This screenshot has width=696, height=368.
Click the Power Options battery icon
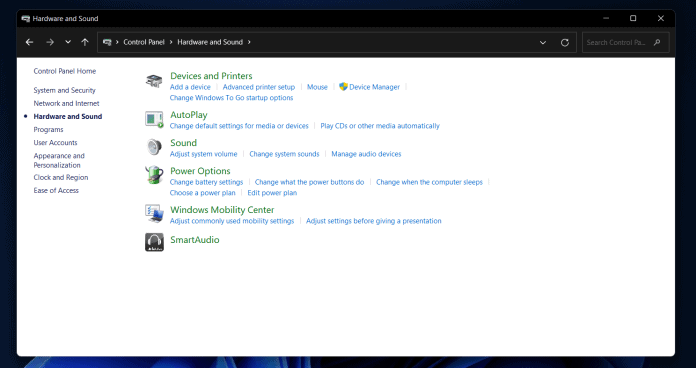click(154, 175)
